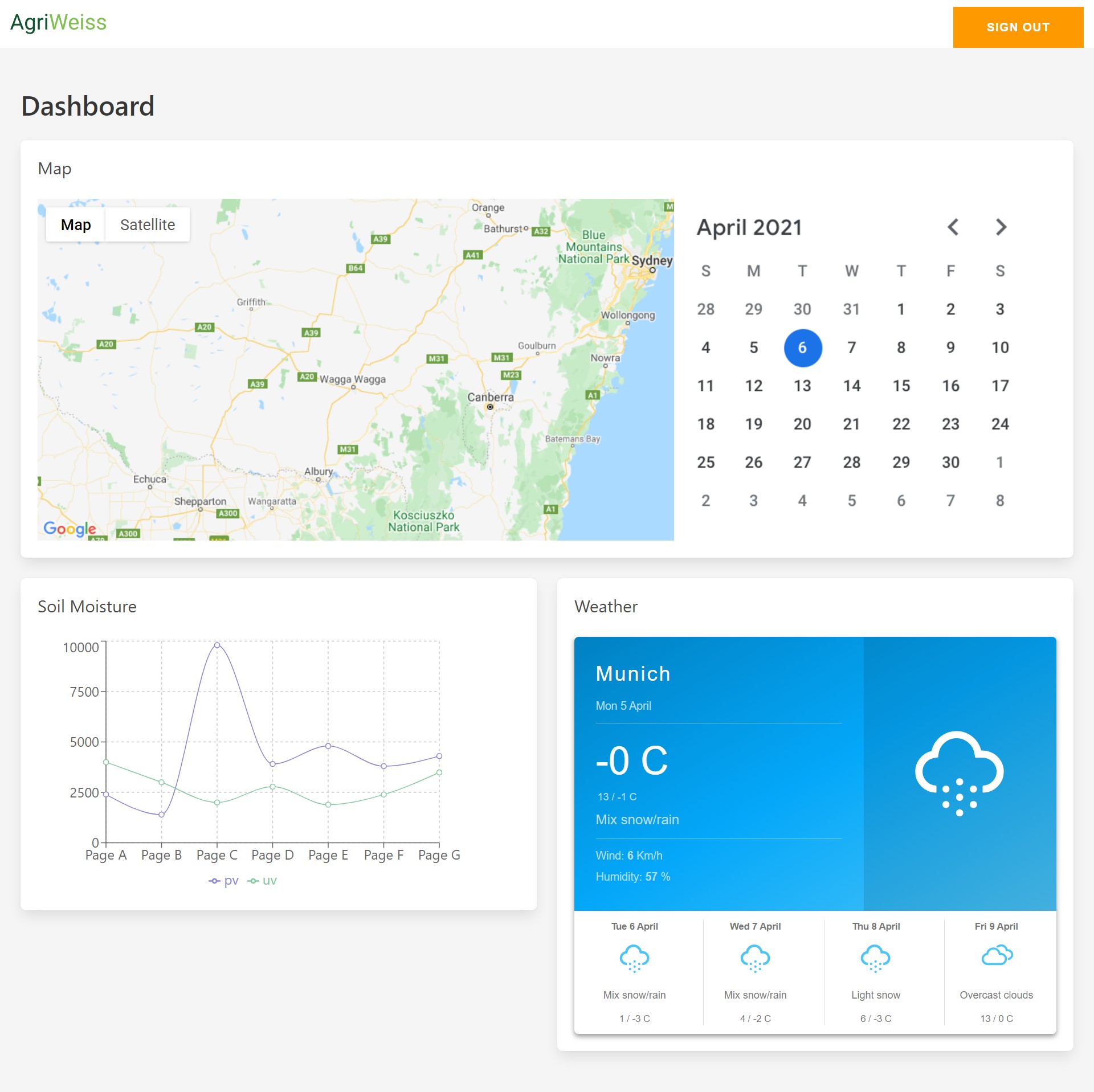
Task: Click Wed 7 April forecast weather icon
Action: pos(755,958)
